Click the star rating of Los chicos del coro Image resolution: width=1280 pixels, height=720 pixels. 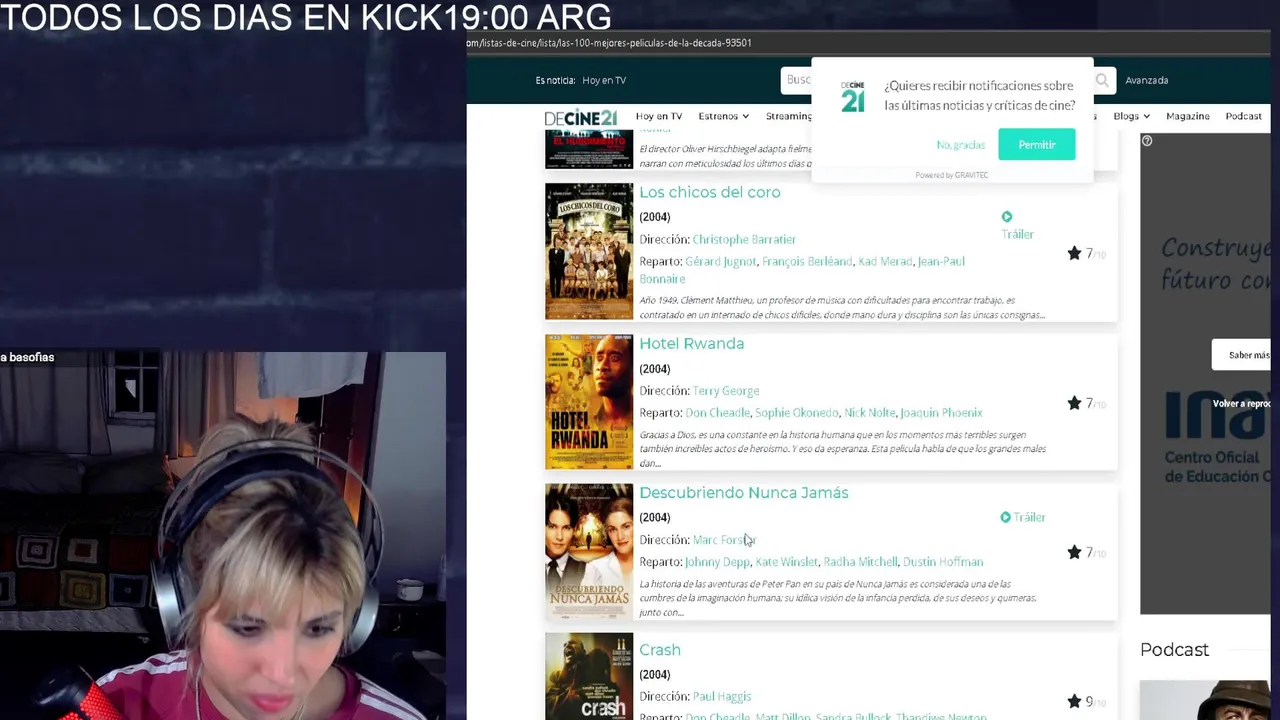(x=1085, y=254)
